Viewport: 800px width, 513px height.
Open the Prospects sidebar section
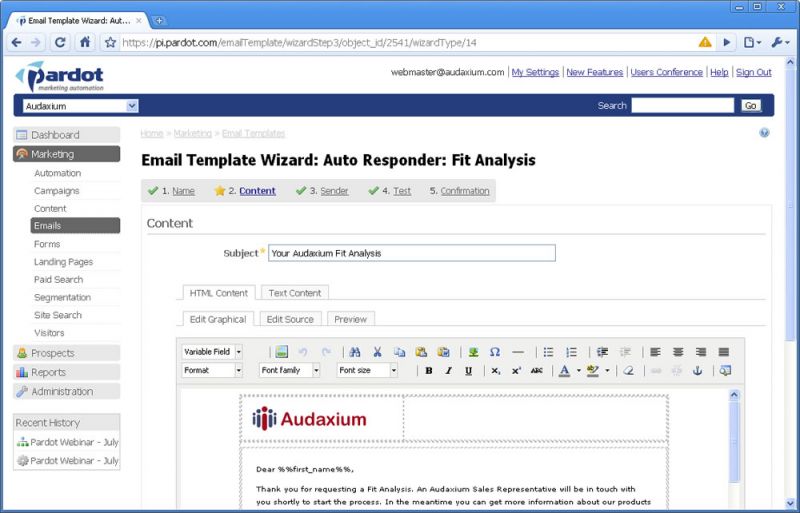(x=67, y=353)
